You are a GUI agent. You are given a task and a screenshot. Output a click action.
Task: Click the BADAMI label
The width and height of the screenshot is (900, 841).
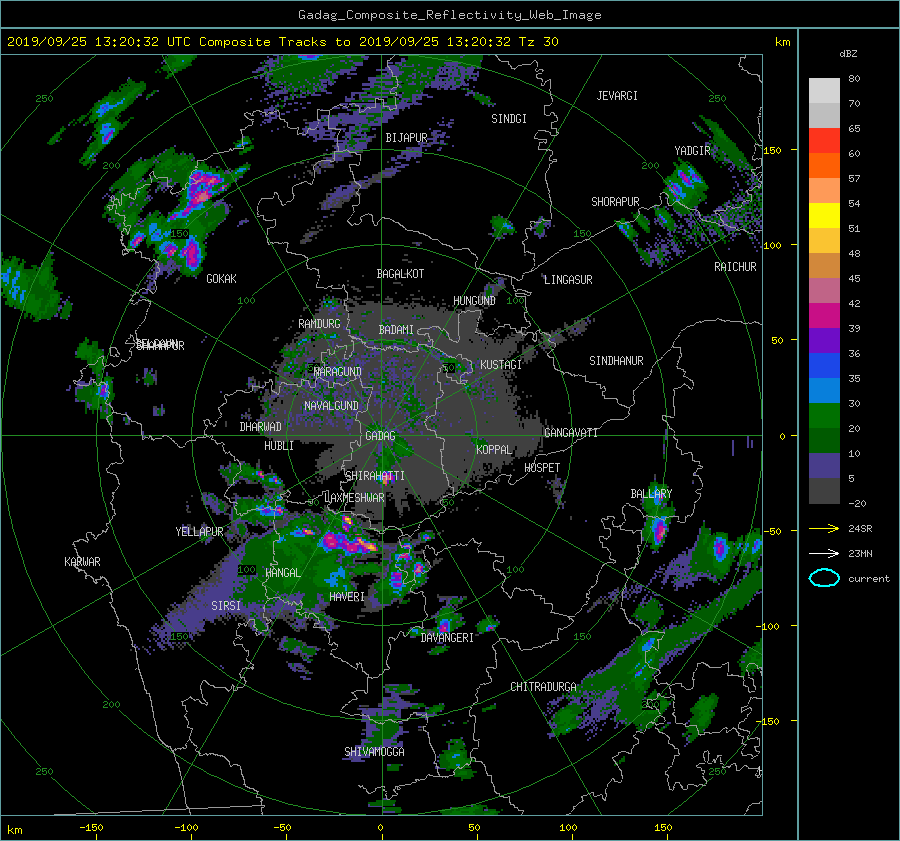click(396, 330)
